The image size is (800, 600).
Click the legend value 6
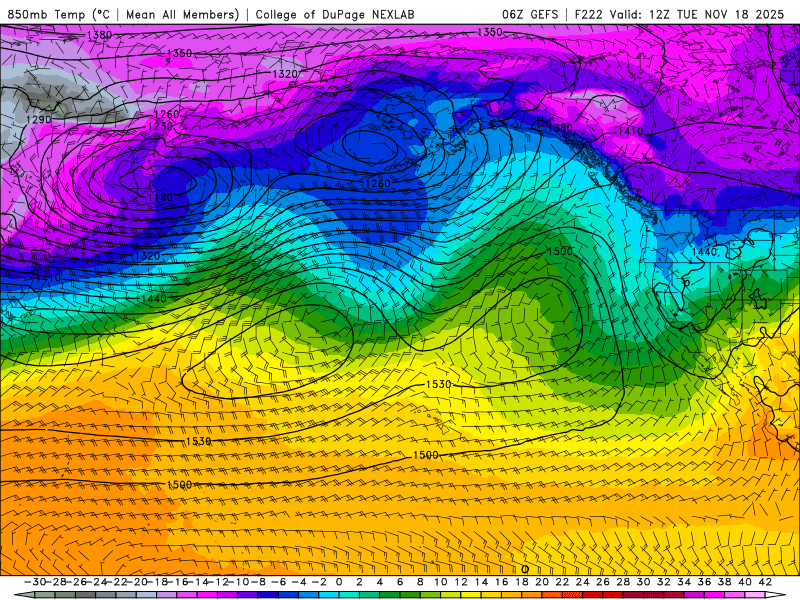[400, 582]
